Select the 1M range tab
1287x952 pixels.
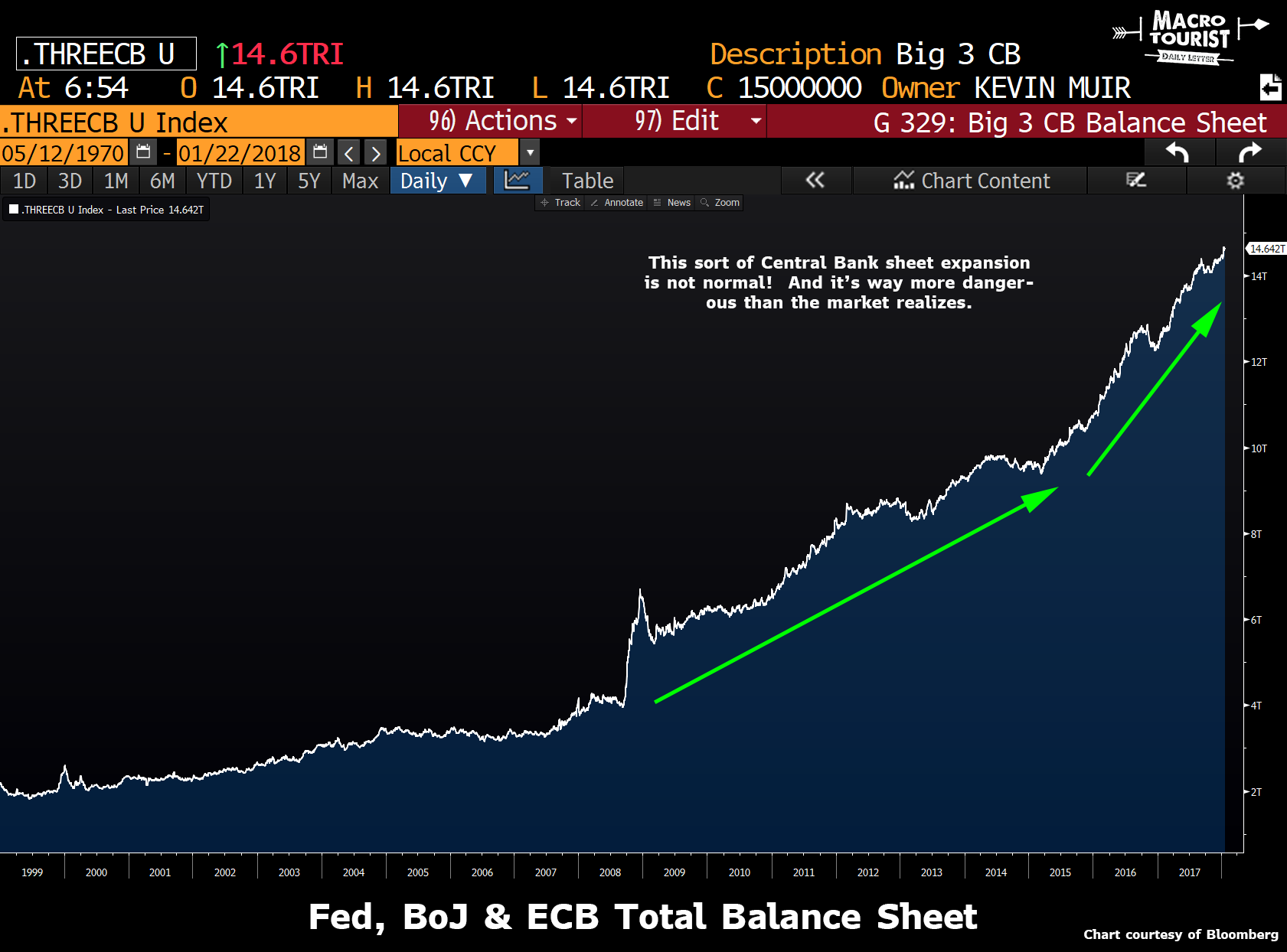tap(116, 181)
